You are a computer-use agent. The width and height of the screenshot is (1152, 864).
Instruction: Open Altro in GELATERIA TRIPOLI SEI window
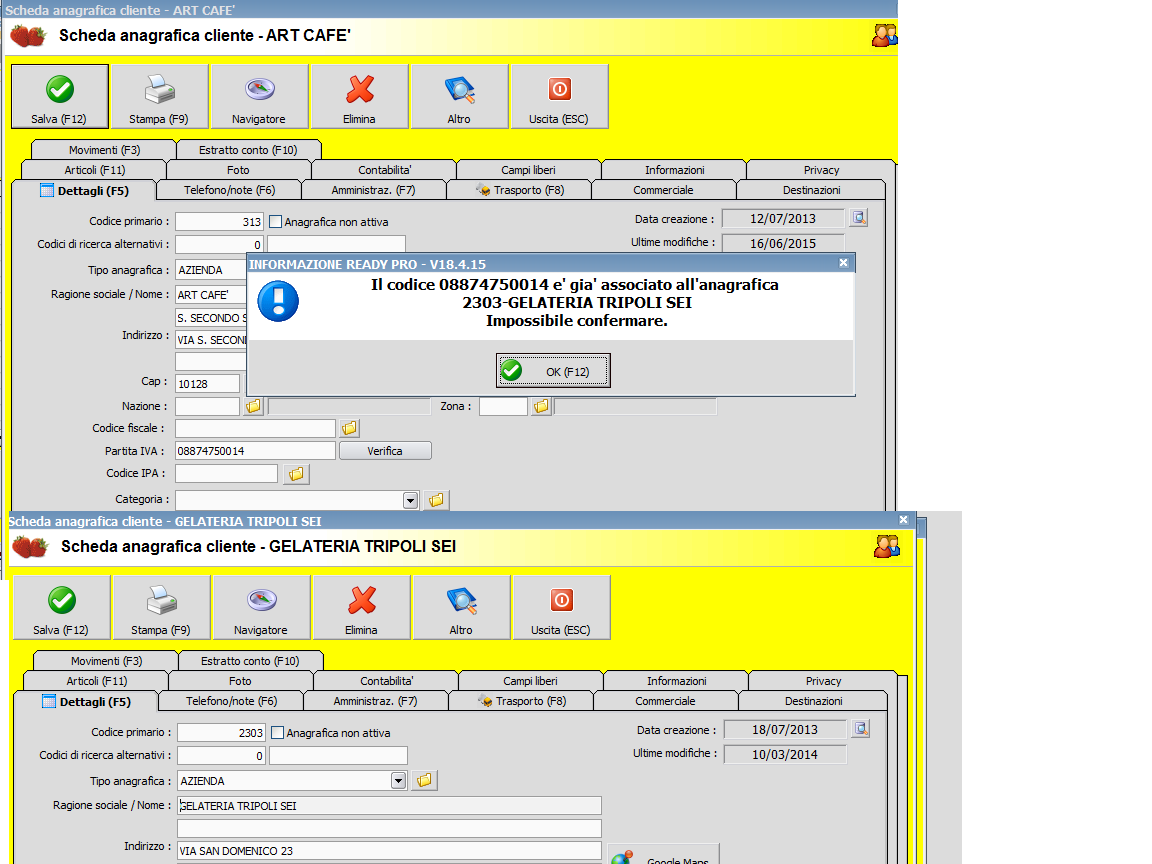coord(461,608)
